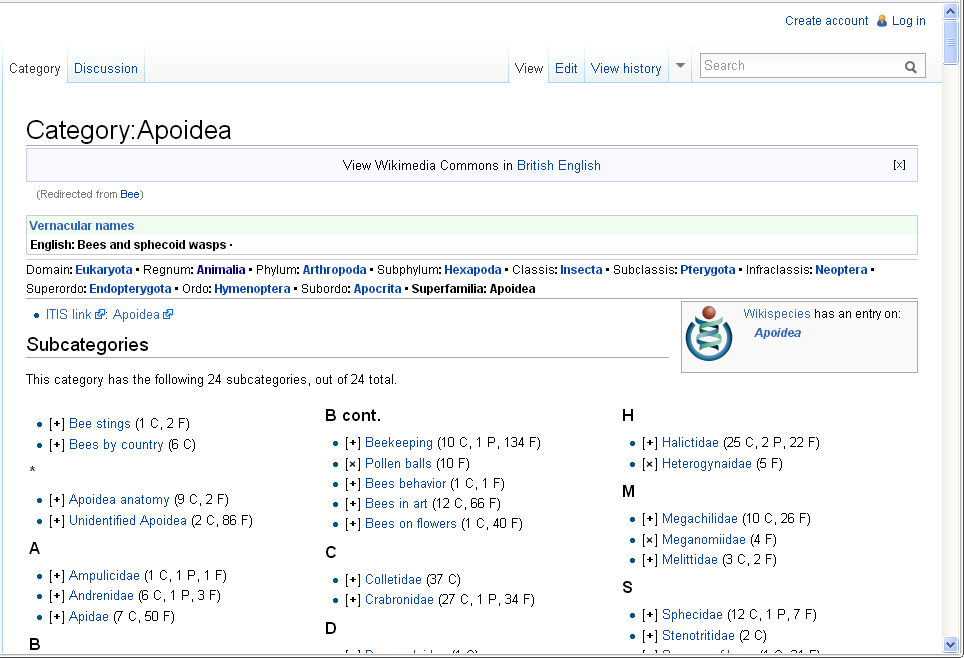The image size is (964, 658).
Task: Switch to the Discussion tab
Action: point(106,69)
